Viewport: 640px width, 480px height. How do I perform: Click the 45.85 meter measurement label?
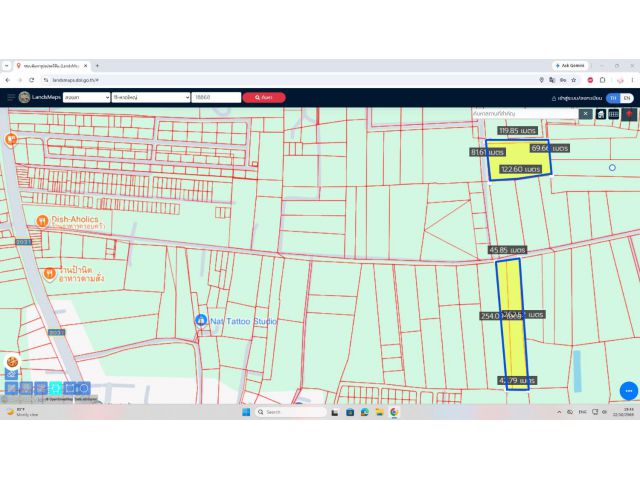(x=507, y=250)
